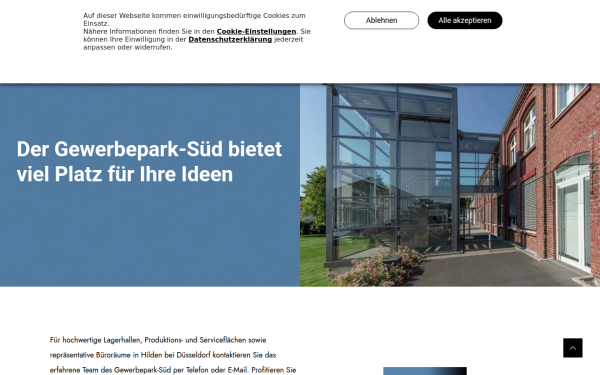
Task: Accept all cookies with Alle akzeptieren
Action: (x=465, y=20)
